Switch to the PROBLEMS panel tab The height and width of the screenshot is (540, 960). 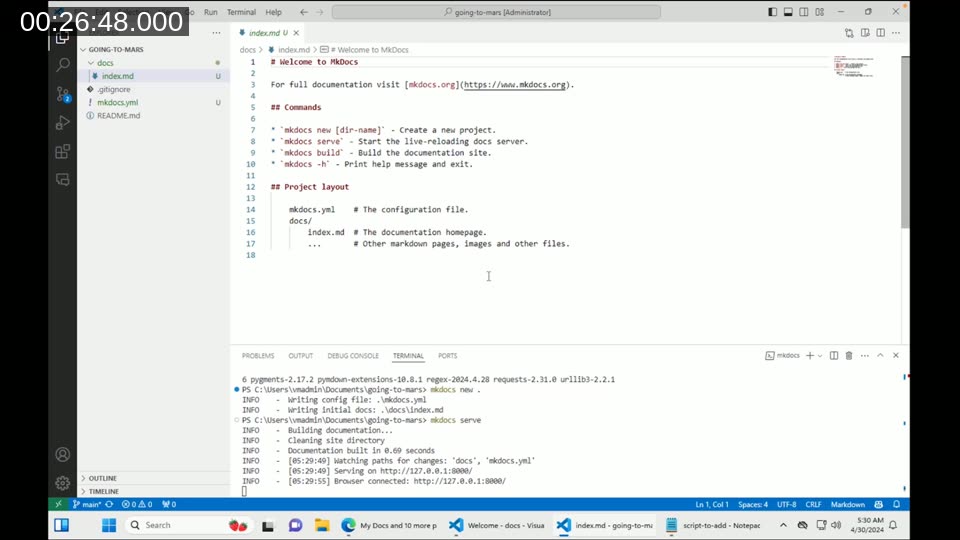[x=258, y=356]
